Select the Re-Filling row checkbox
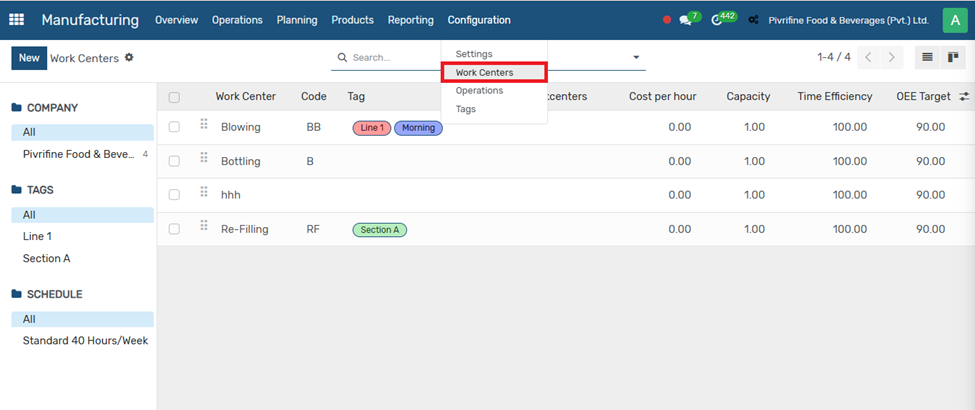Screen dimensions: 975x410 click(174, 229)
